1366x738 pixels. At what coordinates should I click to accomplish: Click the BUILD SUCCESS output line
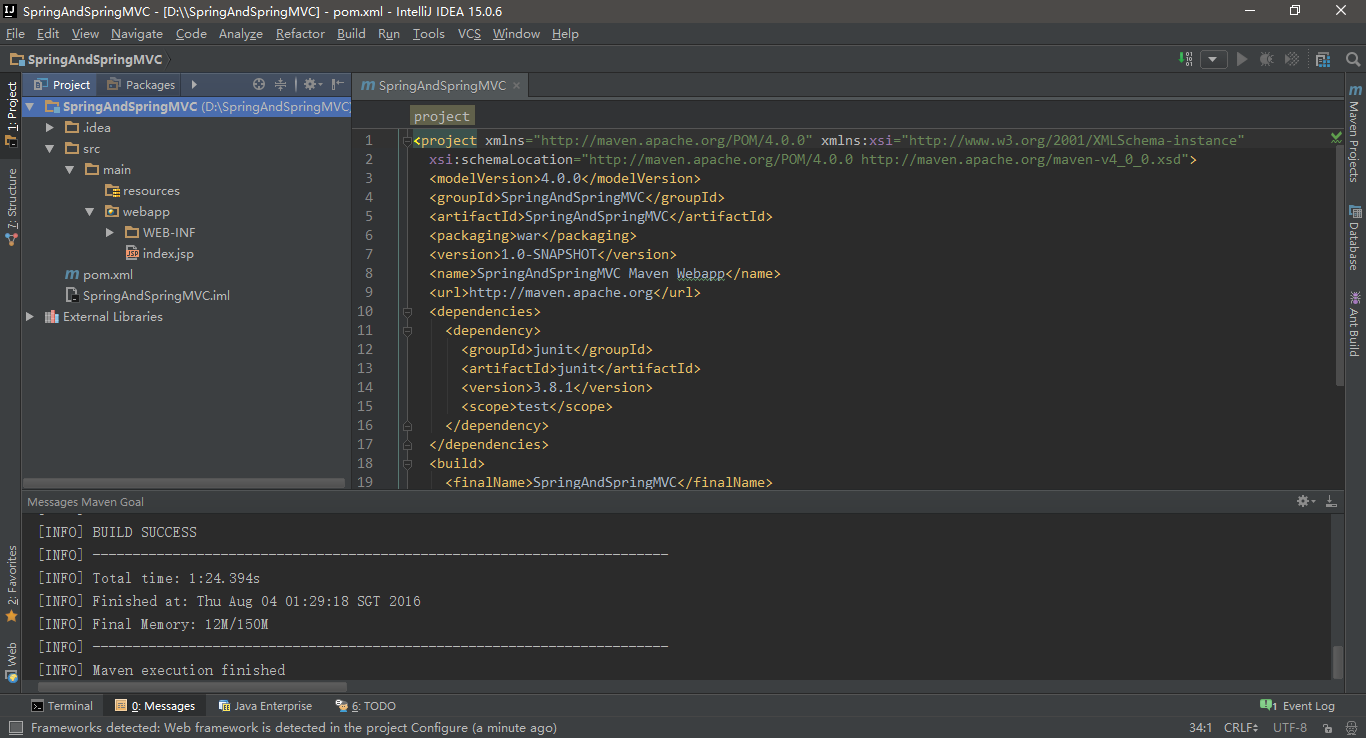[117, 532]
